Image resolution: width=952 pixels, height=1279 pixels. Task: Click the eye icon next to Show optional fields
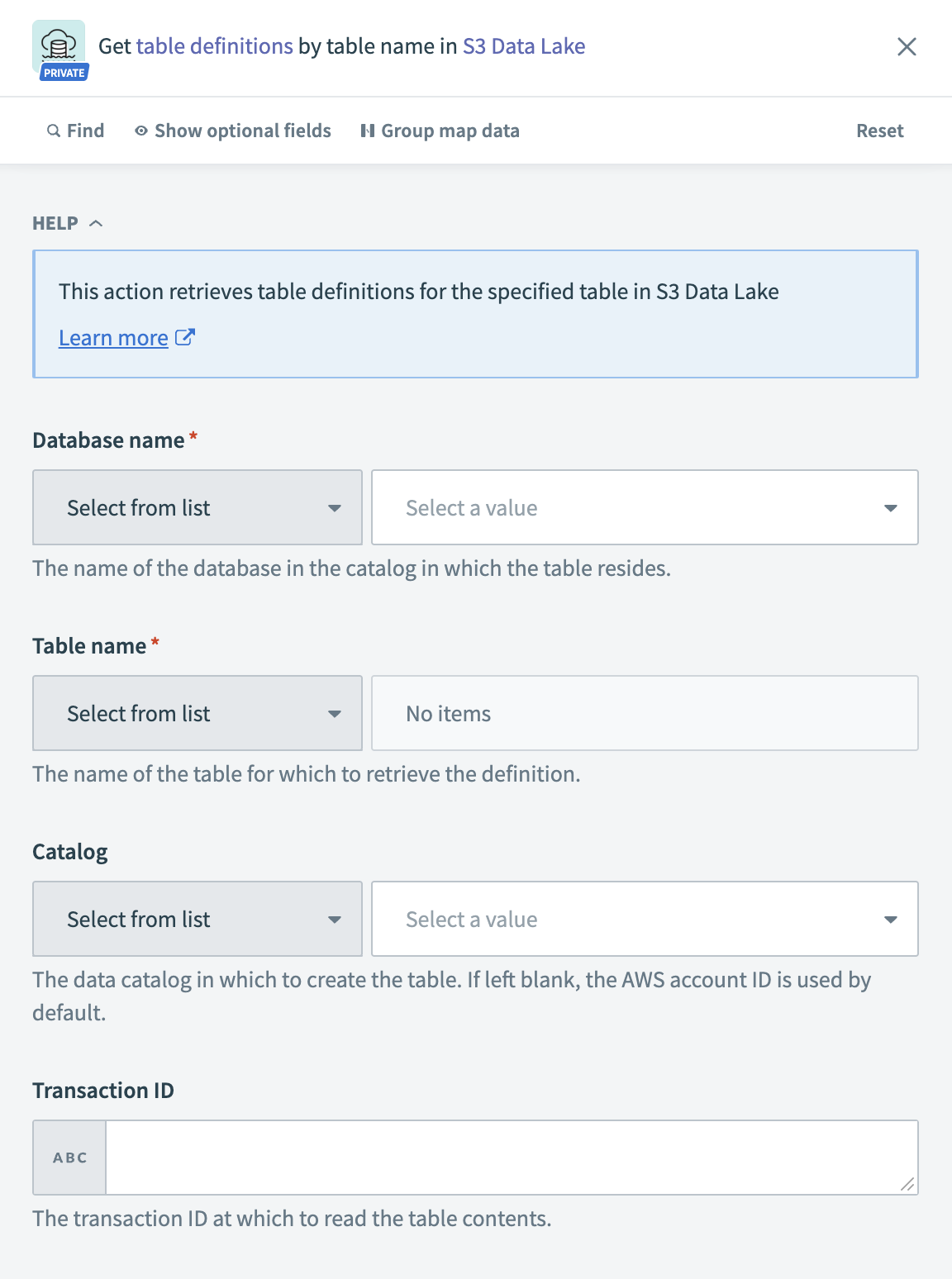click(140, 131)
